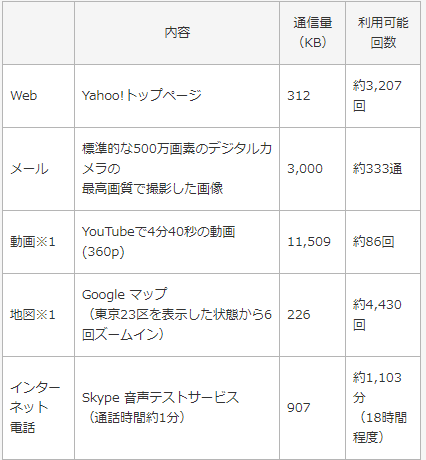426x460 pixels.
Task: Click the 500万画素のデジタルカメラ description
Action: pyautogui.click(x=177, y=169)
